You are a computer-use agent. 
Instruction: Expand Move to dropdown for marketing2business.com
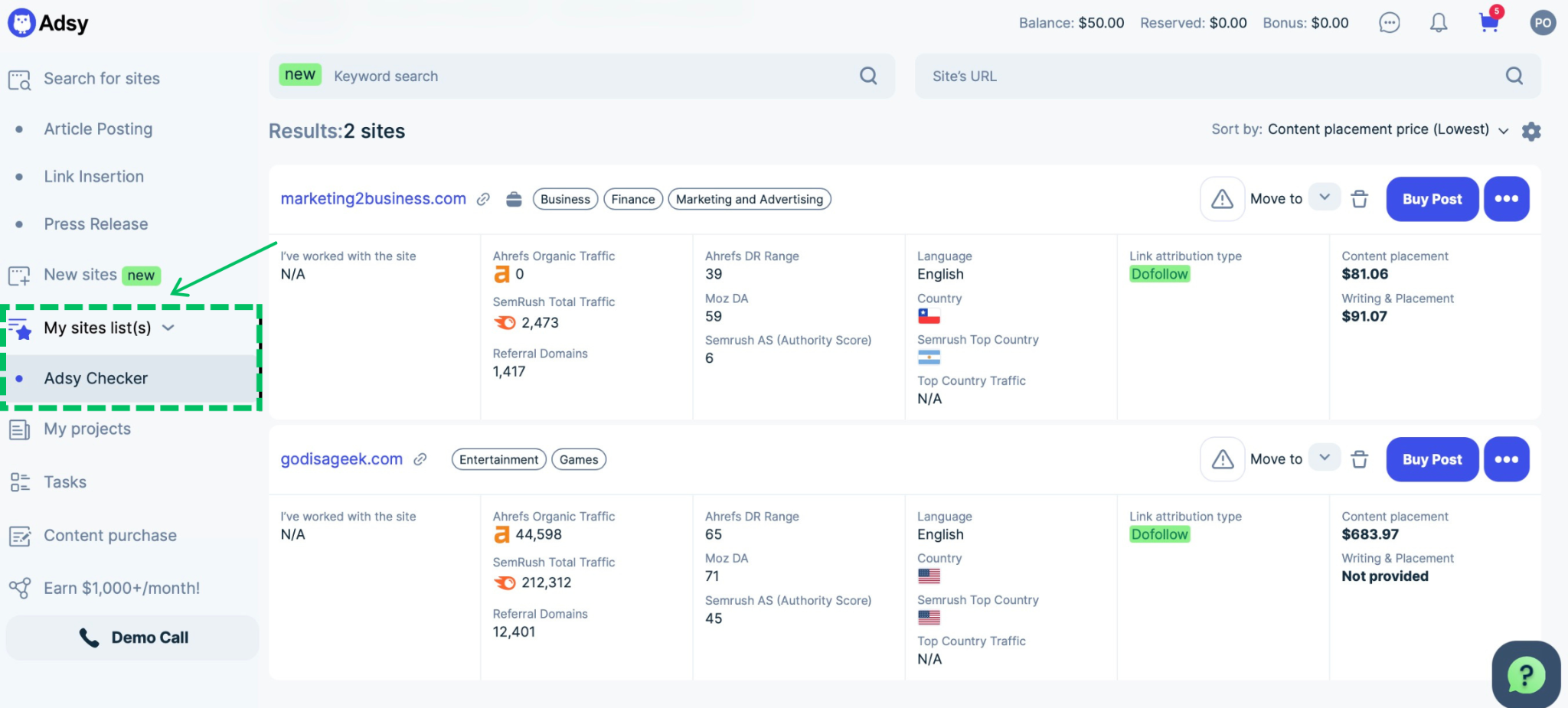coord(1325,197)
